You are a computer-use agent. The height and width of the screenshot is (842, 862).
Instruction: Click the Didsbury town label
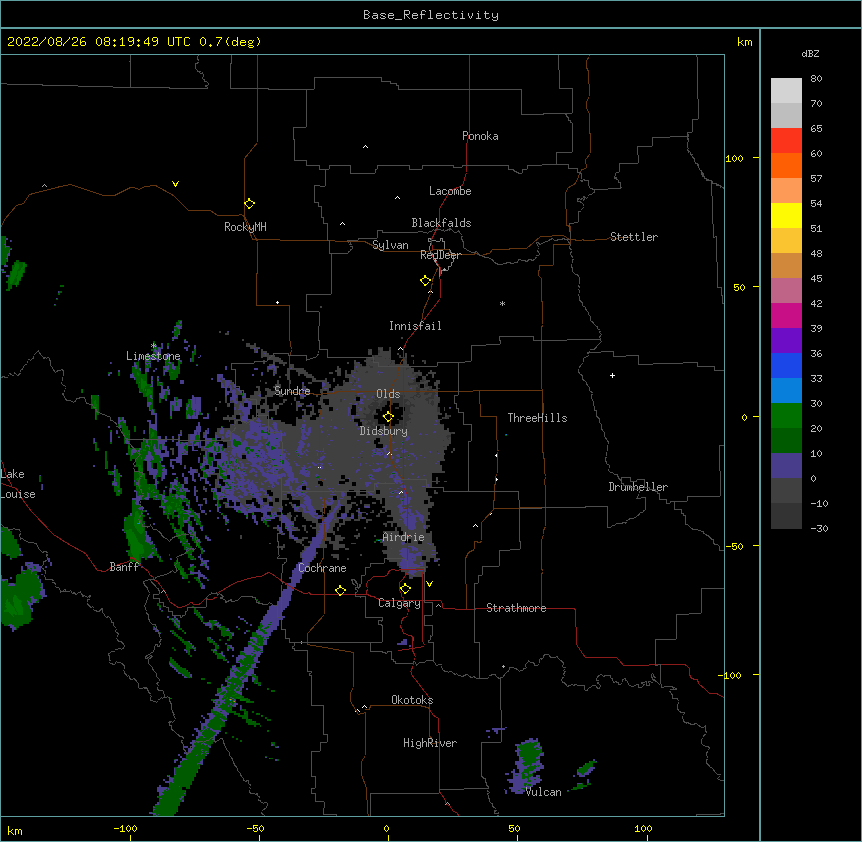(383, 431)
